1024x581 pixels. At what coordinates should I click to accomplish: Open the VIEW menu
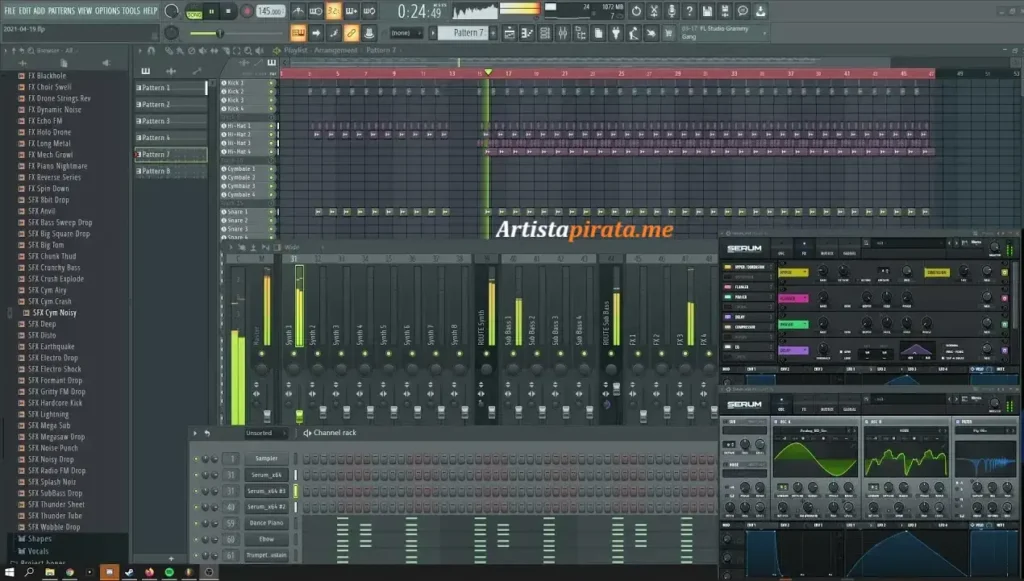85,10
